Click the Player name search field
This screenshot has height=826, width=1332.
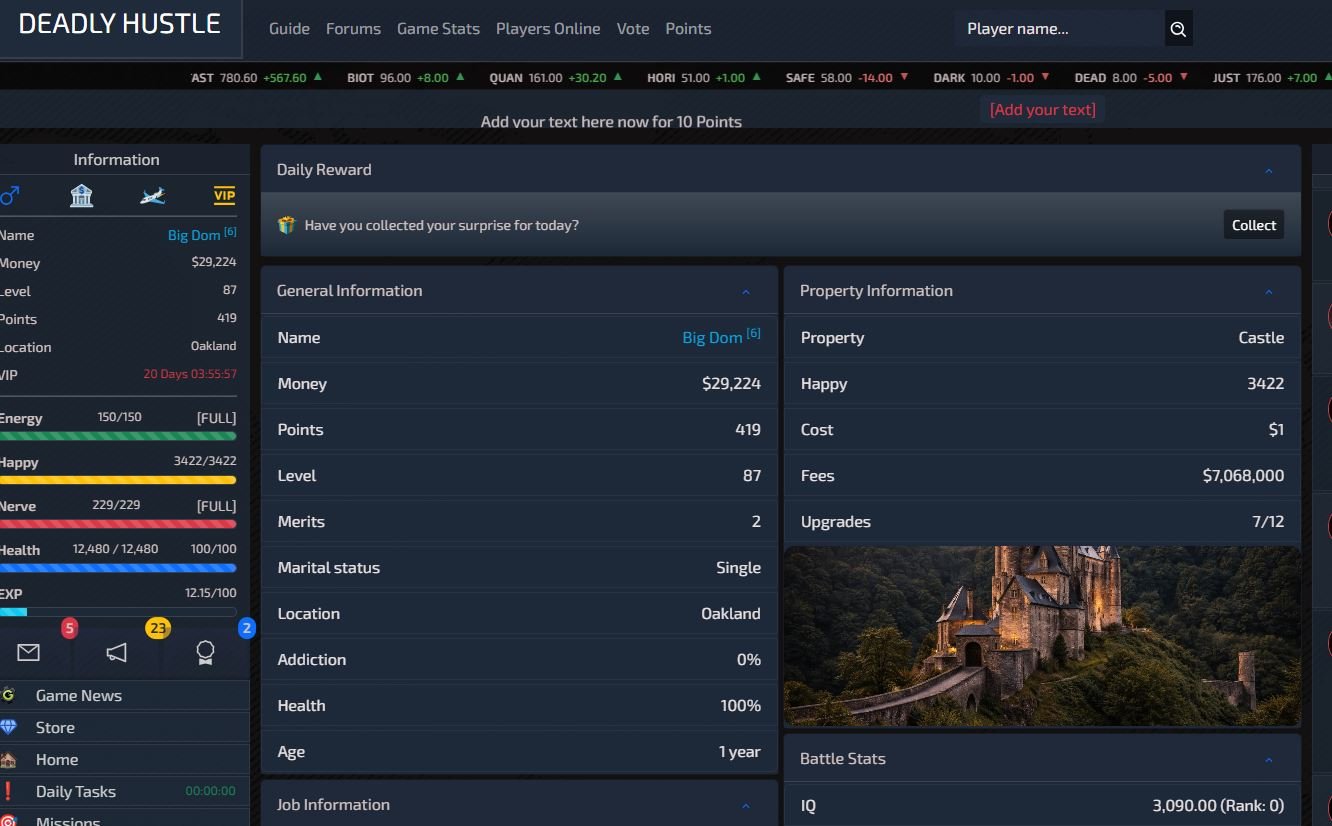coord(1055,29)
